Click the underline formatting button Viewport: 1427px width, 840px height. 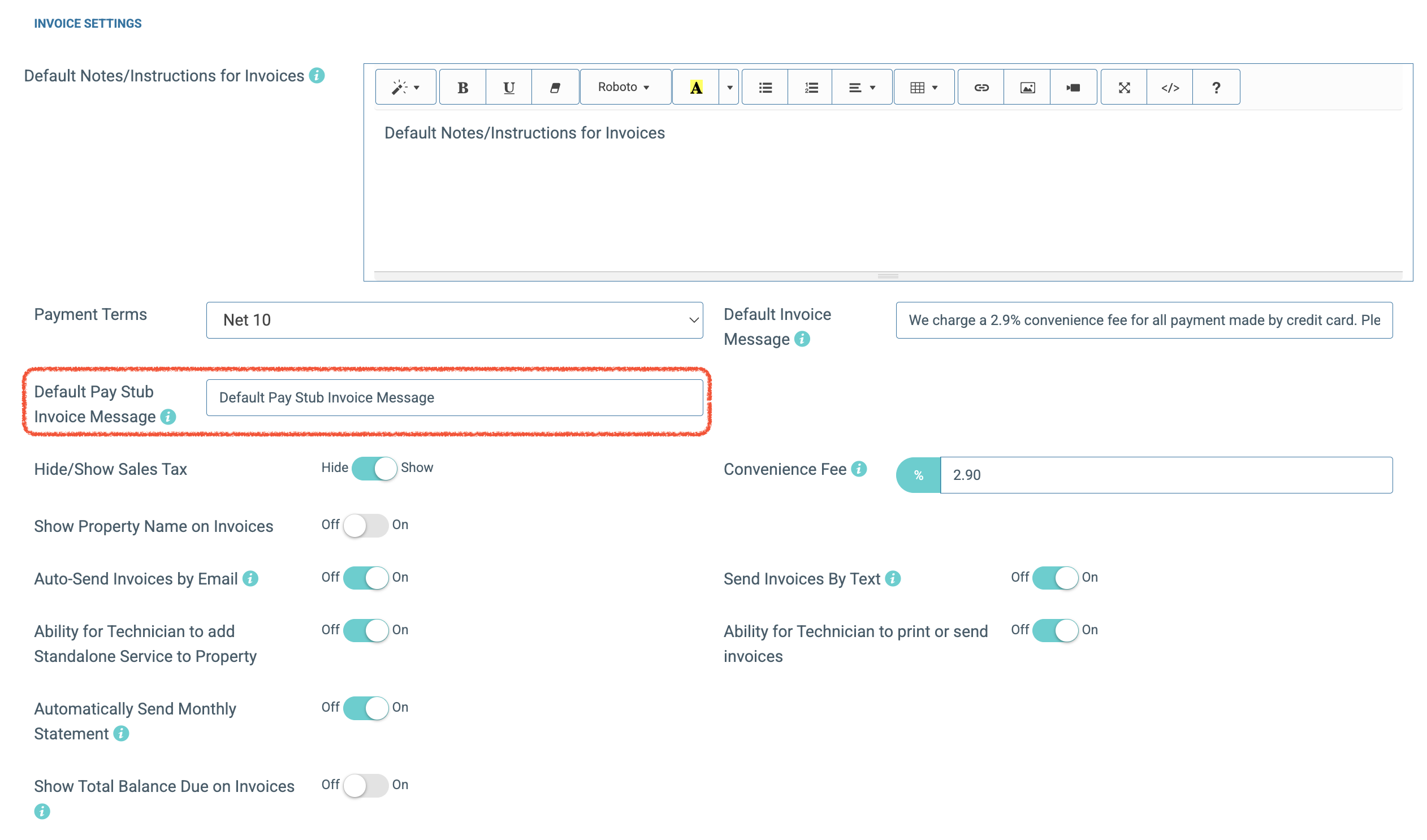click(x=508, y=87)
